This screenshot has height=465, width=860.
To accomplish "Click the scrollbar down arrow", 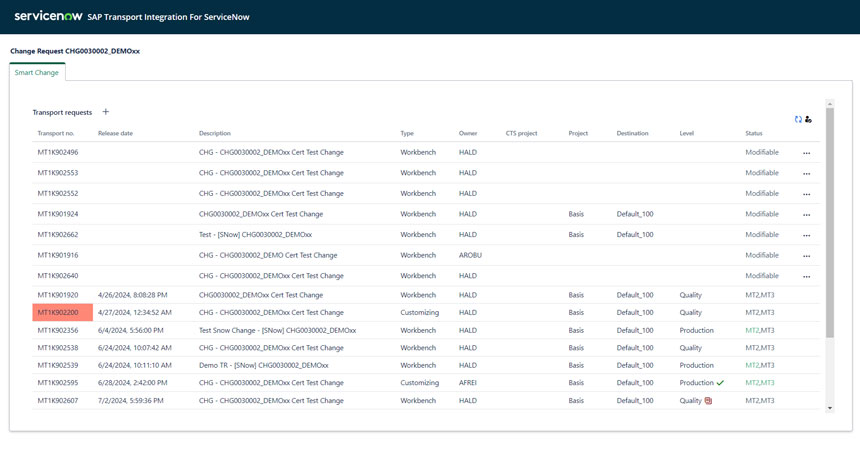I will tap(830, 408).
